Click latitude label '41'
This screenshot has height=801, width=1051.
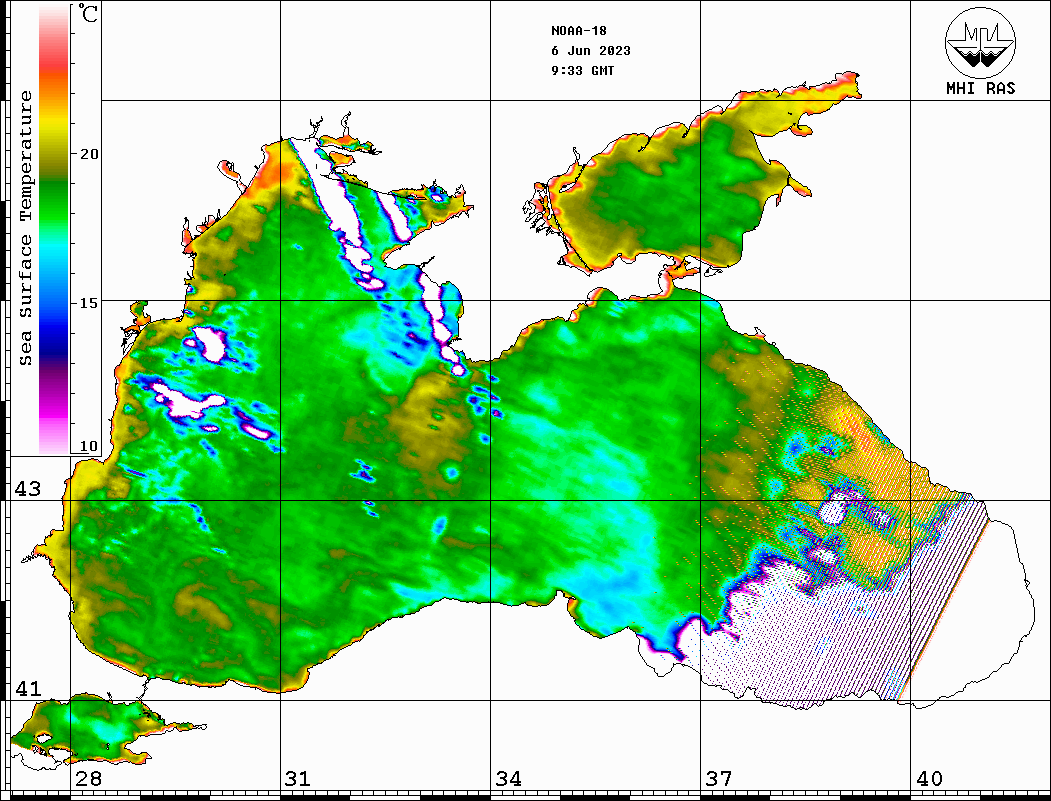[x=27, y=689]
